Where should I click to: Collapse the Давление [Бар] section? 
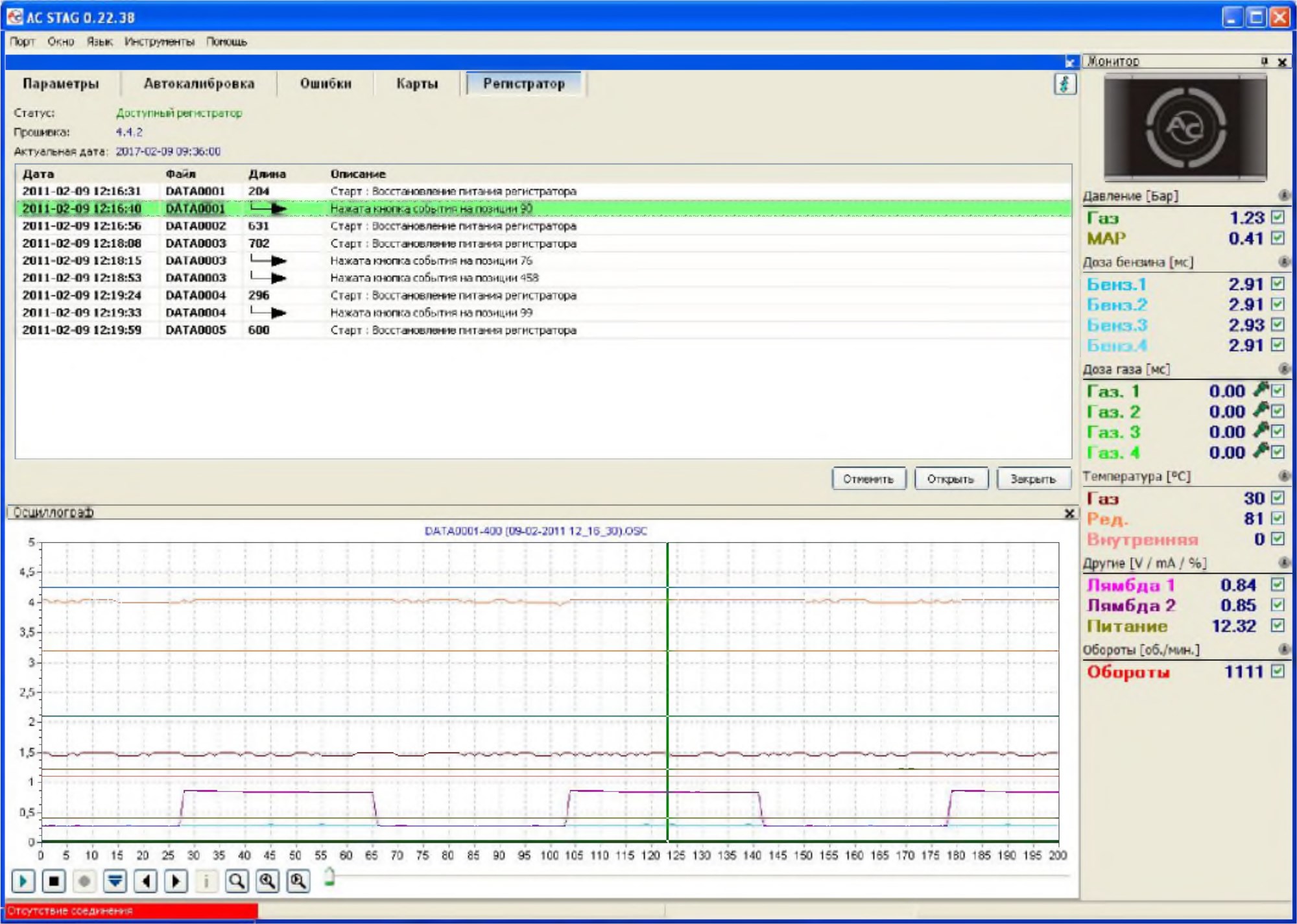pyautogui.click(x=1283, y=195)
